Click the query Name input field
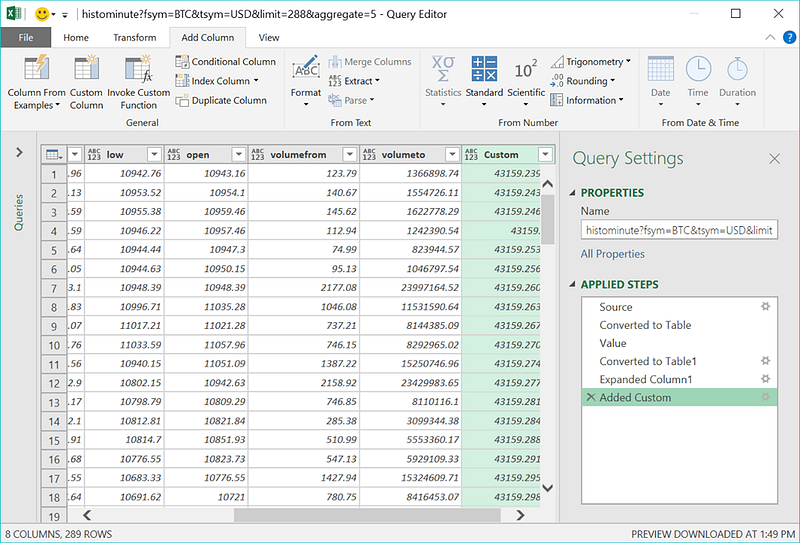The height and width of the screenshot is (543, 800). coord(679,230)
